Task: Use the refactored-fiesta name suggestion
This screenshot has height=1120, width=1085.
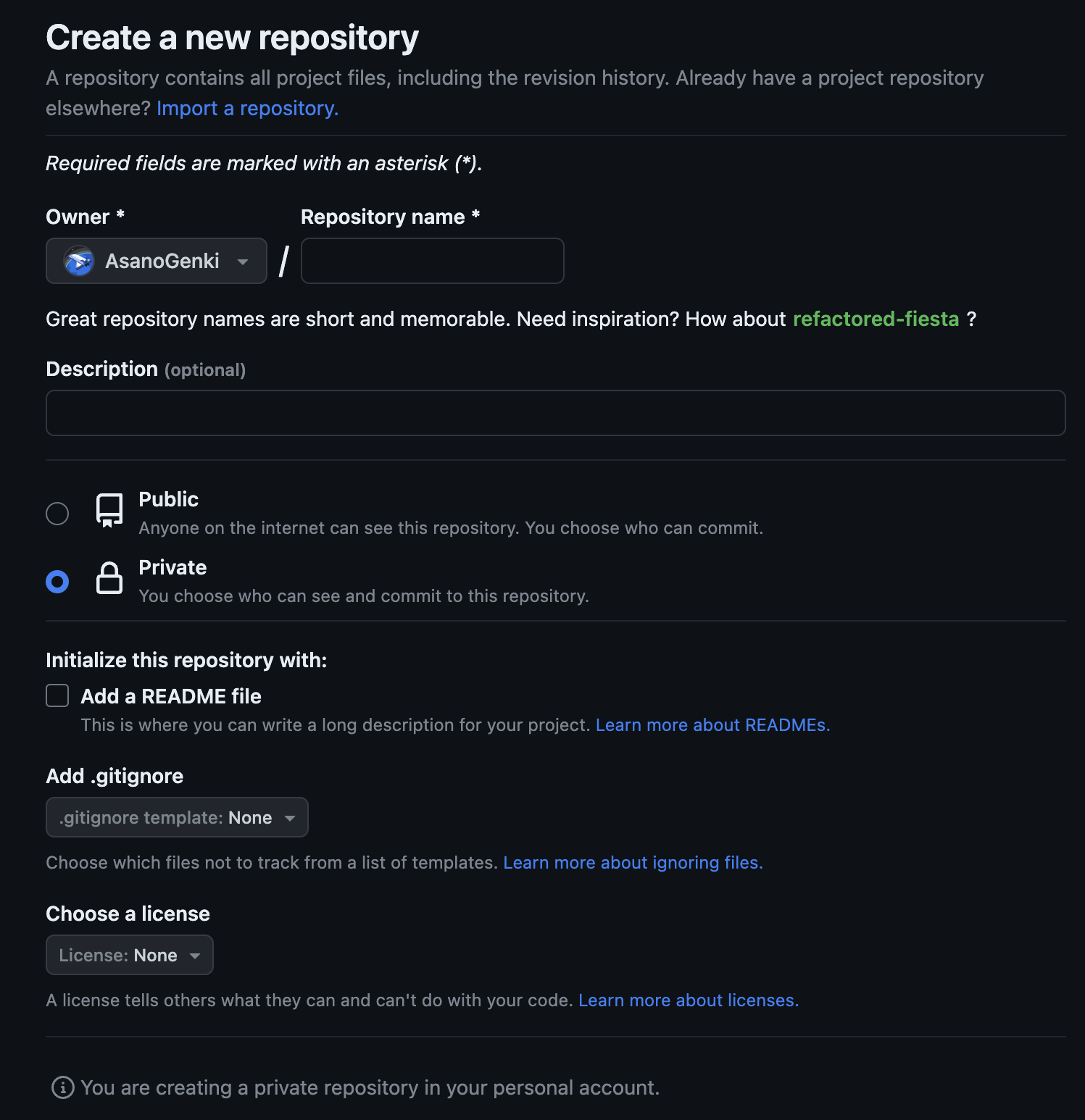Action: [x=876, y=319]
